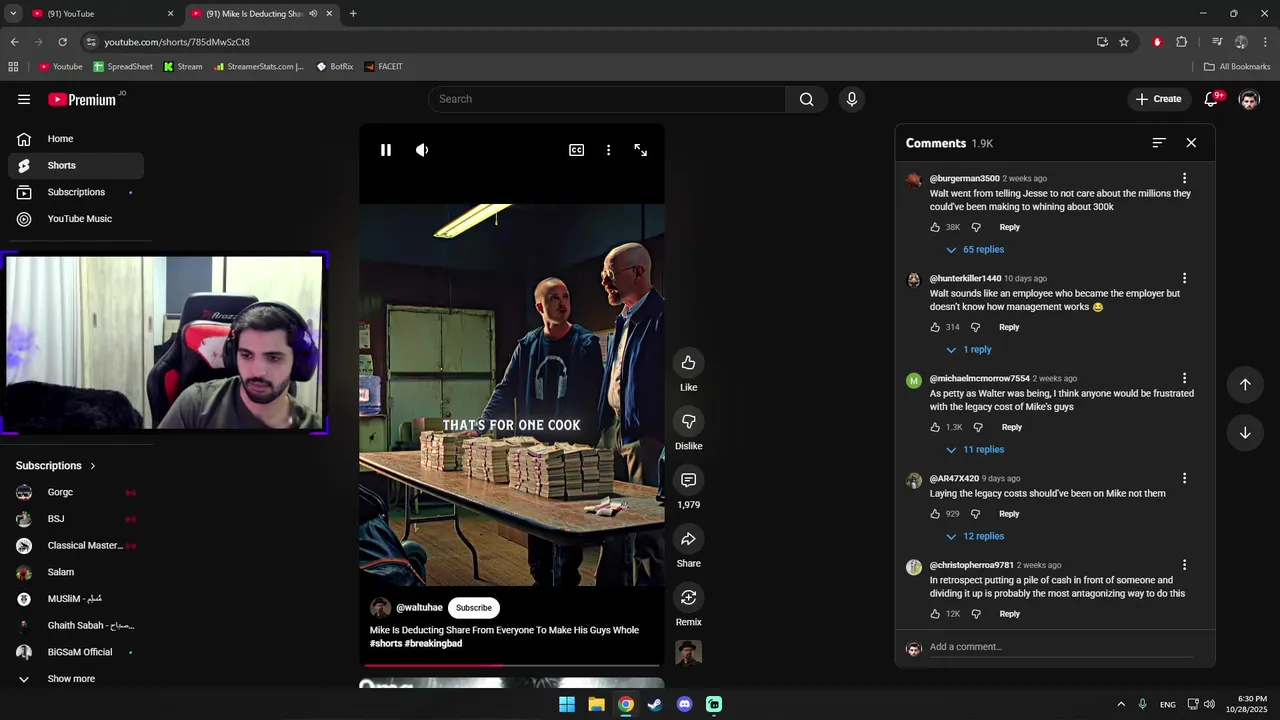Dislike the Breaking Bad Short
The width and height of the screenshot is (1280, 720).
click(688, 421)
